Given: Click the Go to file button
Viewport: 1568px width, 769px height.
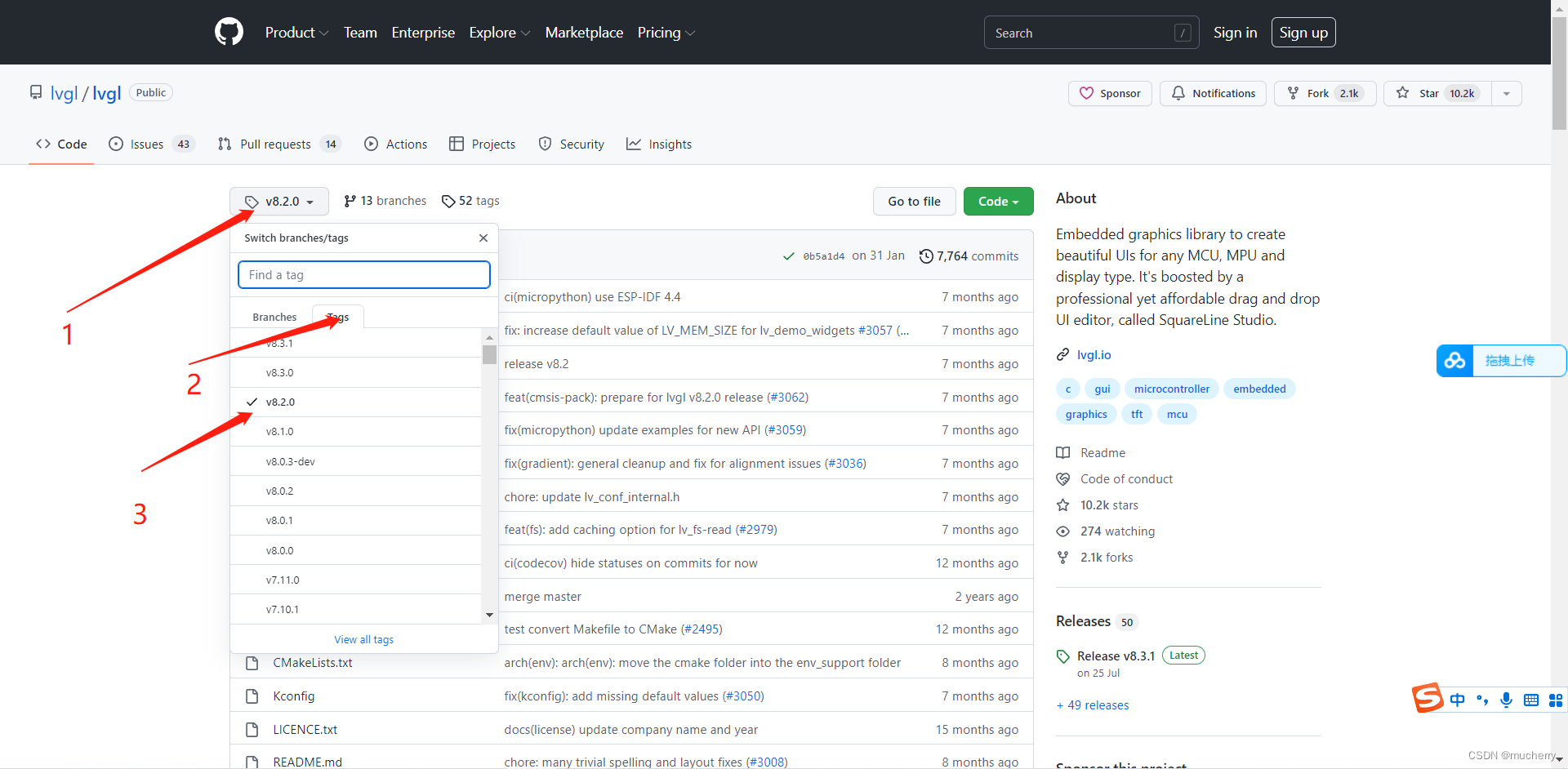Looking at the screenshot, I should click(x=914, y=201).
